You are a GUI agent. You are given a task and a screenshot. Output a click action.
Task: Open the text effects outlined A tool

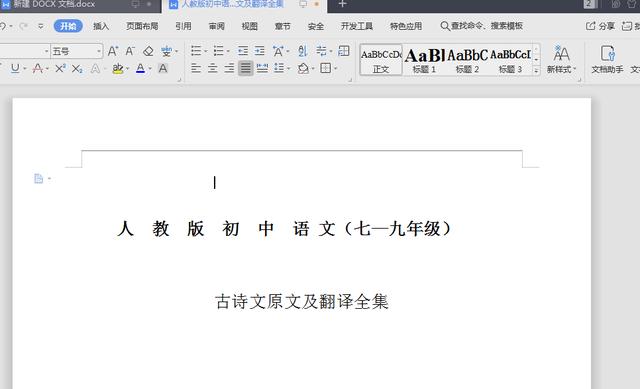[95, 69]
